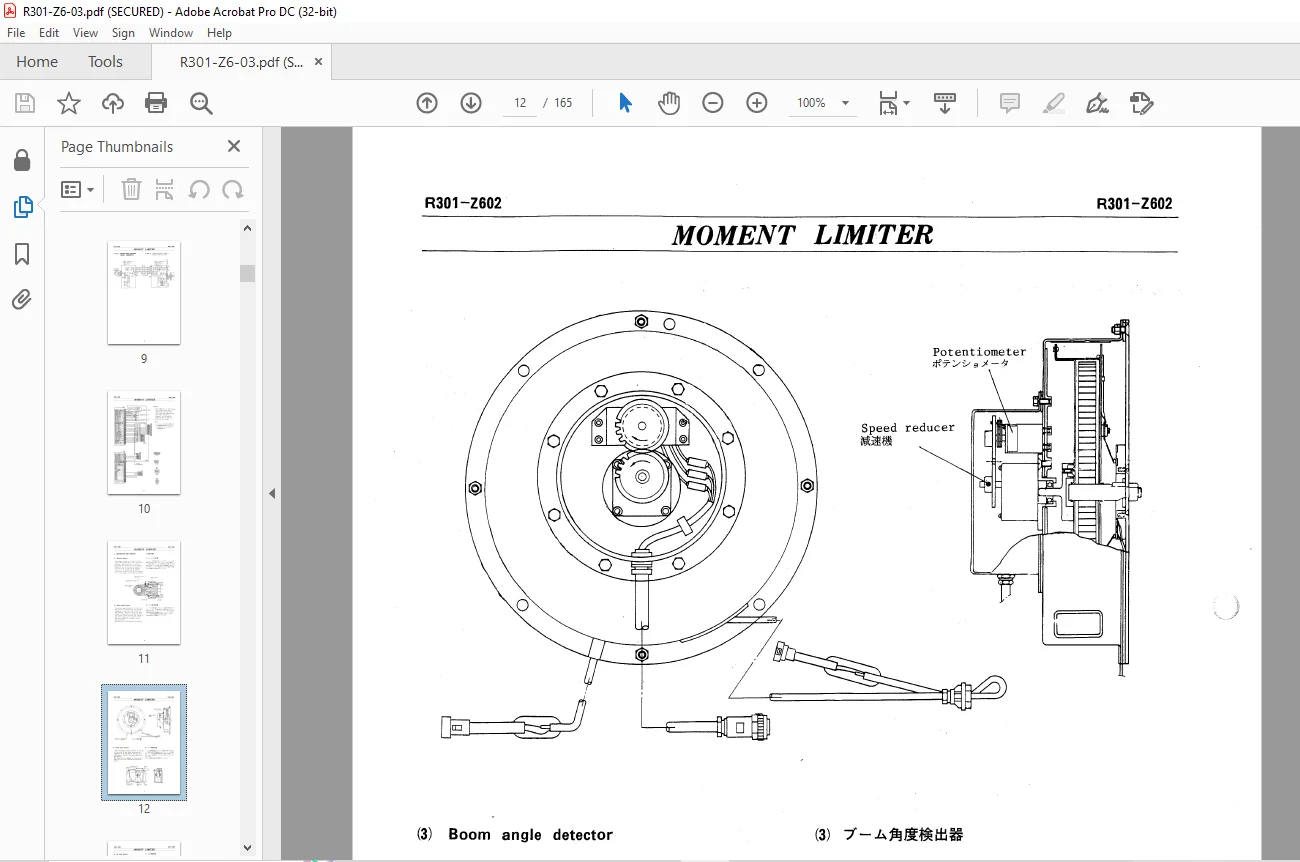1300x862 pixels.
Task: Choose the selection arrow tool
Action: pyautogui.click(x=625, y=103)
